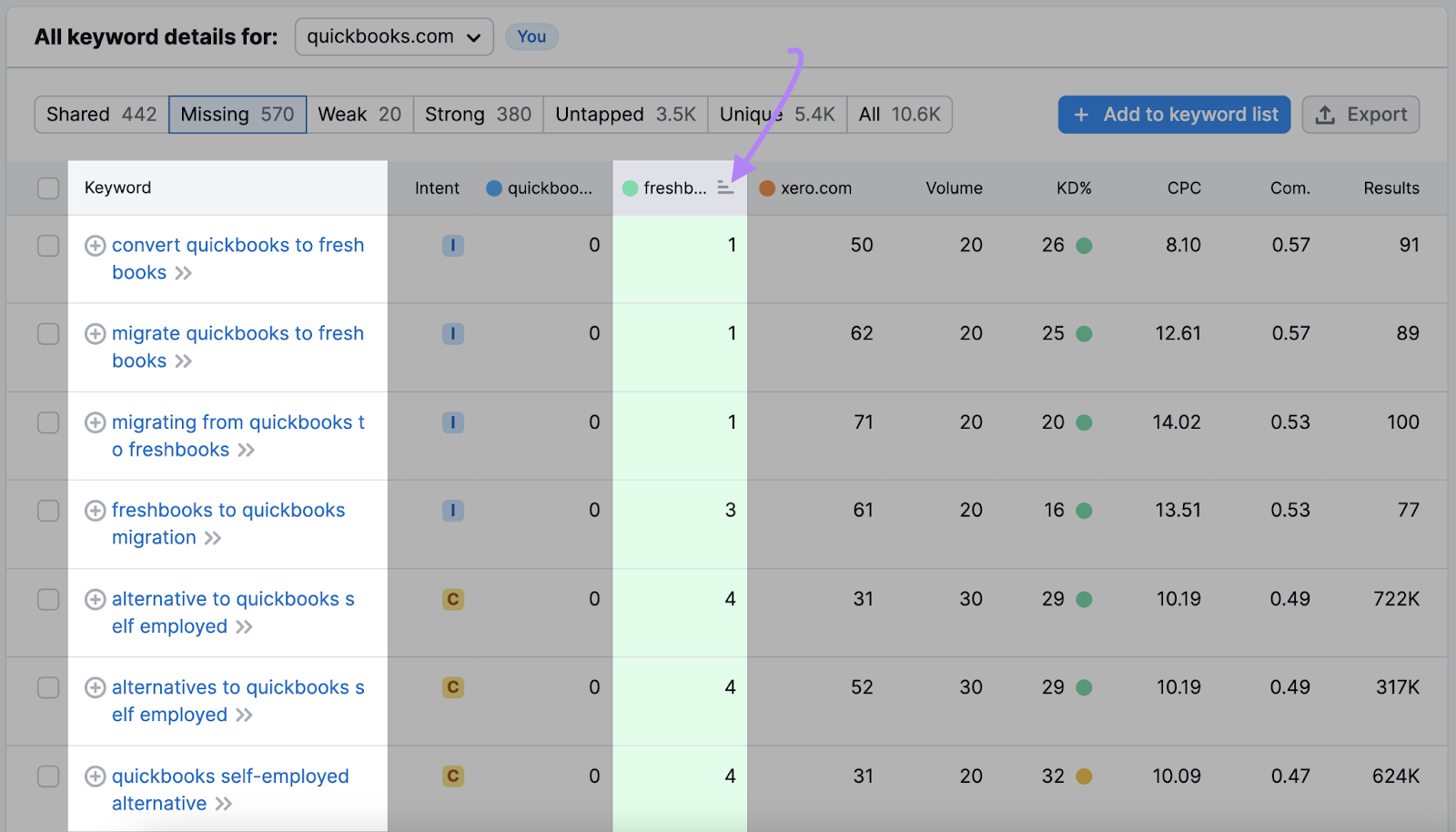Select the Missing 570 tab
Viewport: 1456px width, 832px height.
(x=238, y=115)
